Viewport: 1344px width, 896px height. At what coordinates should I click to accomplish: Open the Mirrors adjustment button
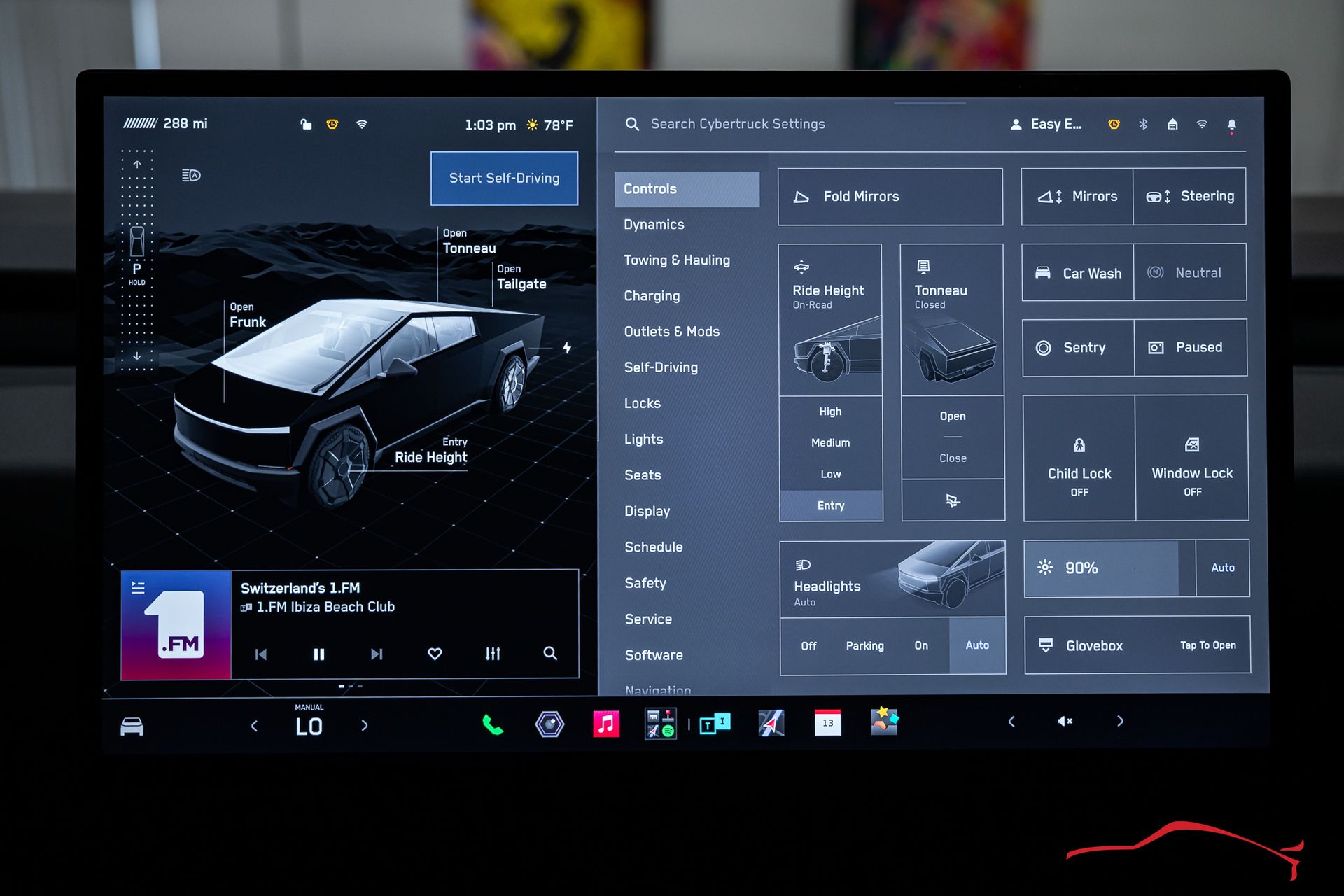(x=1077, y=197)
